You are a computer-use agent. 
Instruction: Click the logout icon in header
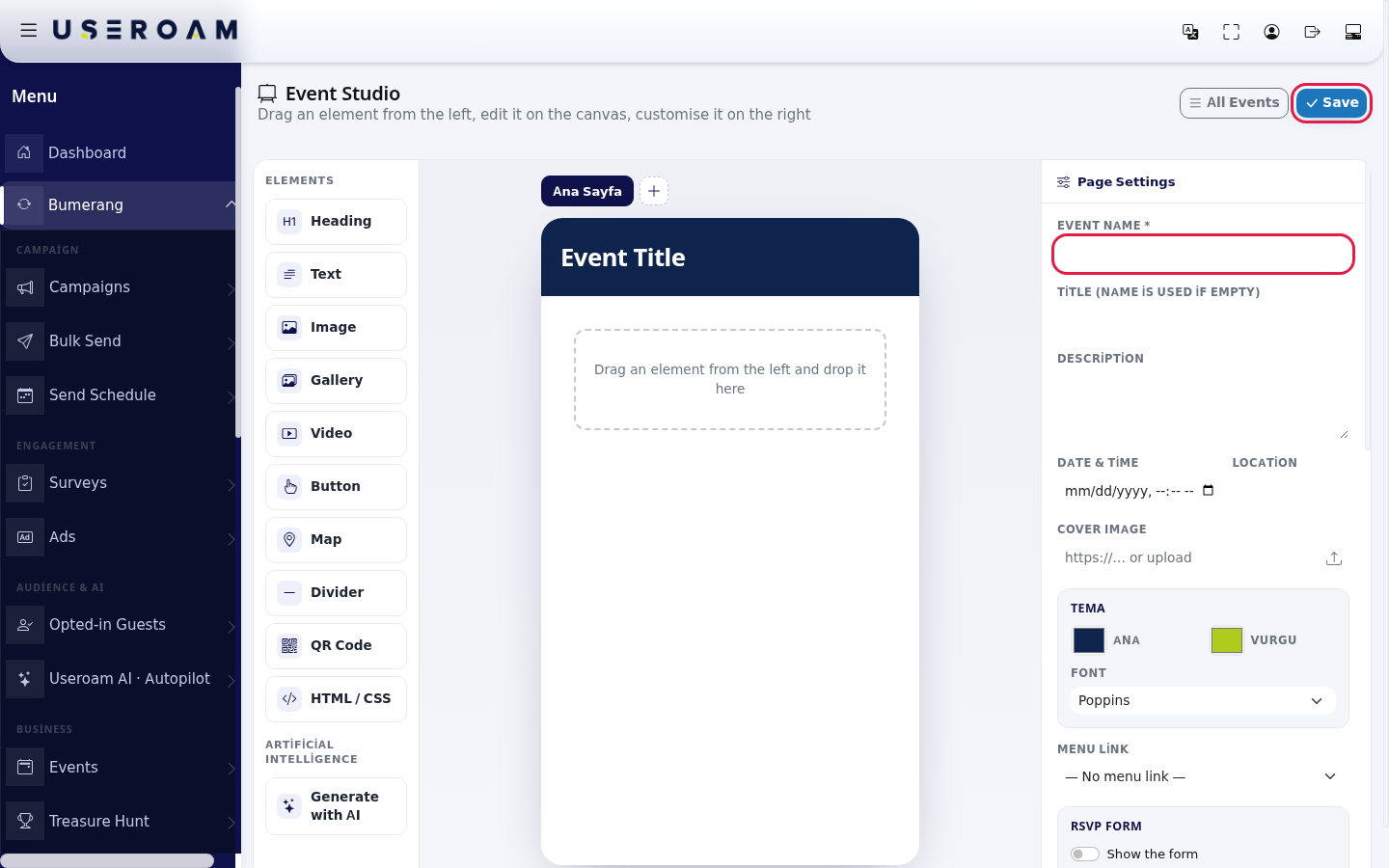click(1312, 32)
